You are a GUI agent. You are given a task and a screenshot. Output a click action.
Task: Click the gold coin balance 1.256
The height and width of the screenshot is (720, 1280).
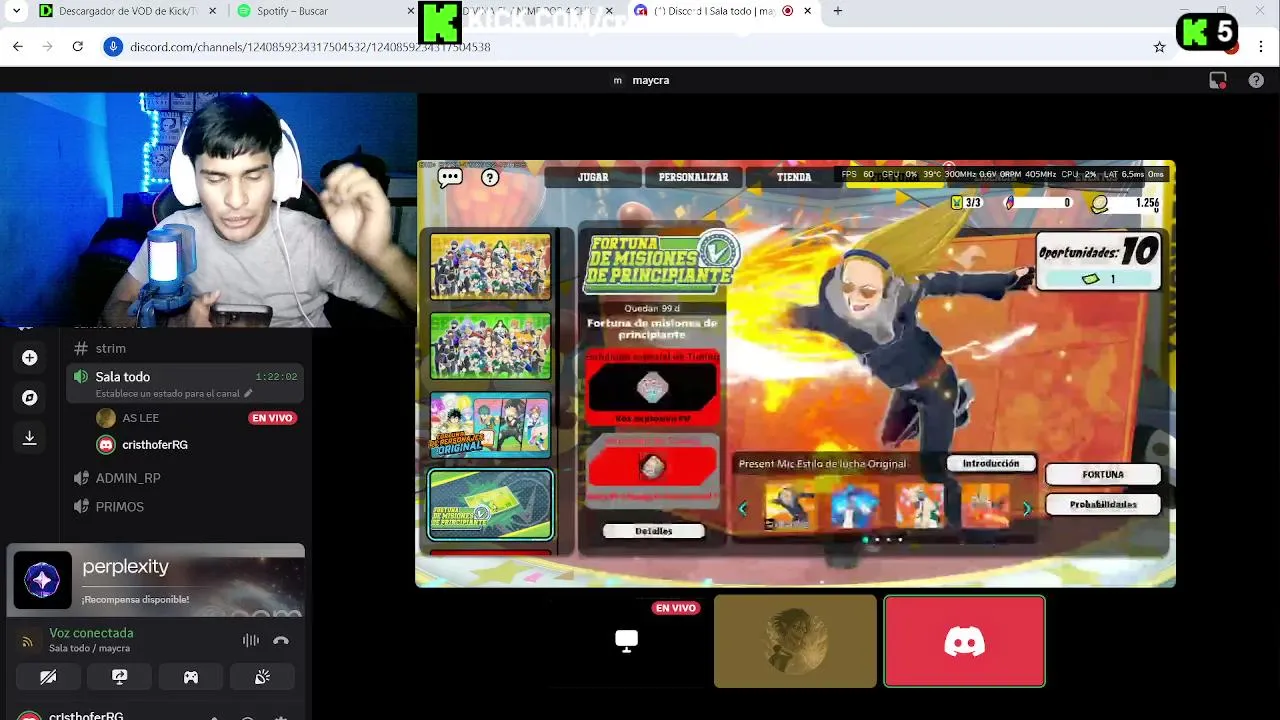[1124, 203]
